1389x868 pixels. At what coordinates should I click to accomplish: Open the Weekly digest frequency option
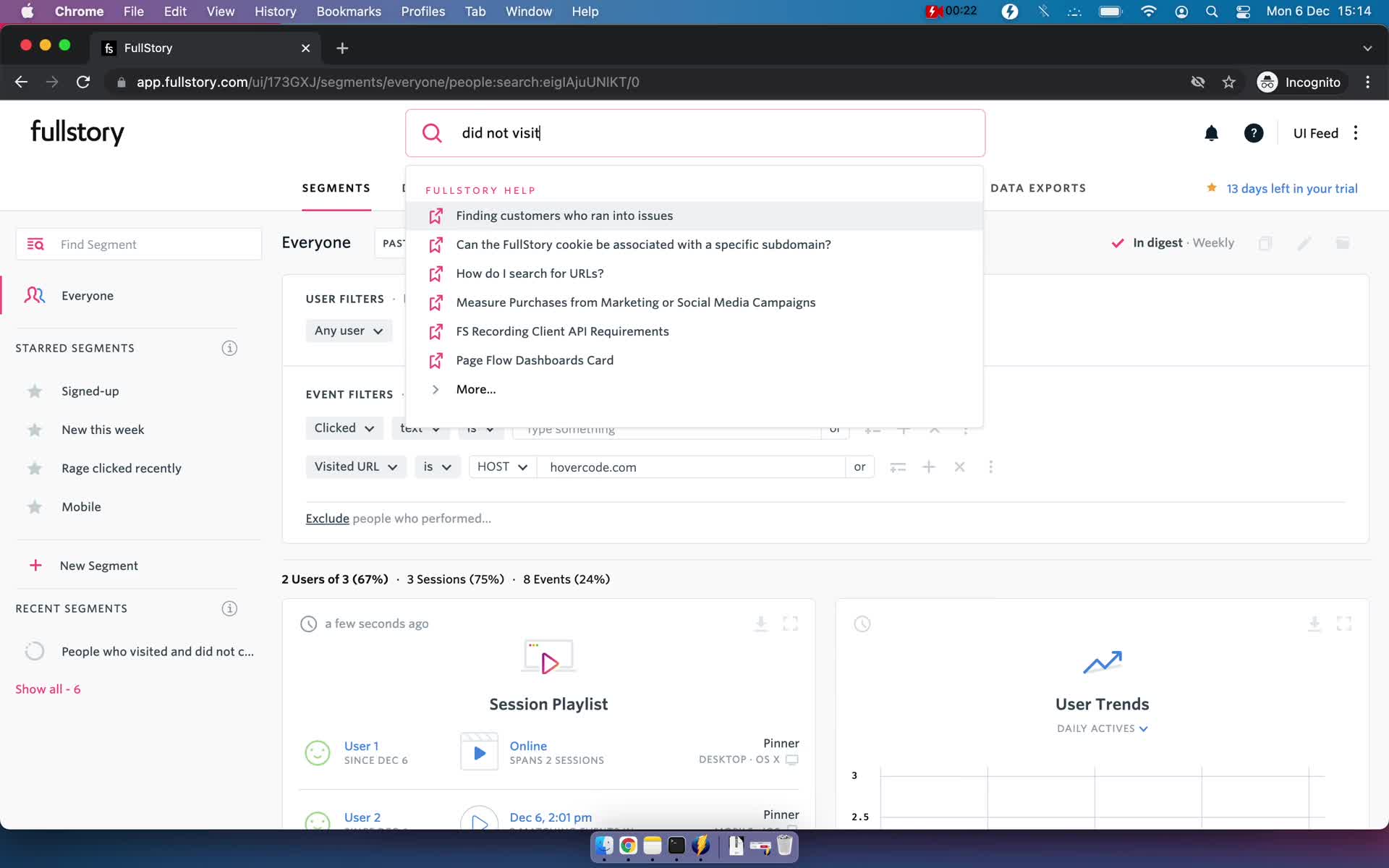pos(1213,243)
